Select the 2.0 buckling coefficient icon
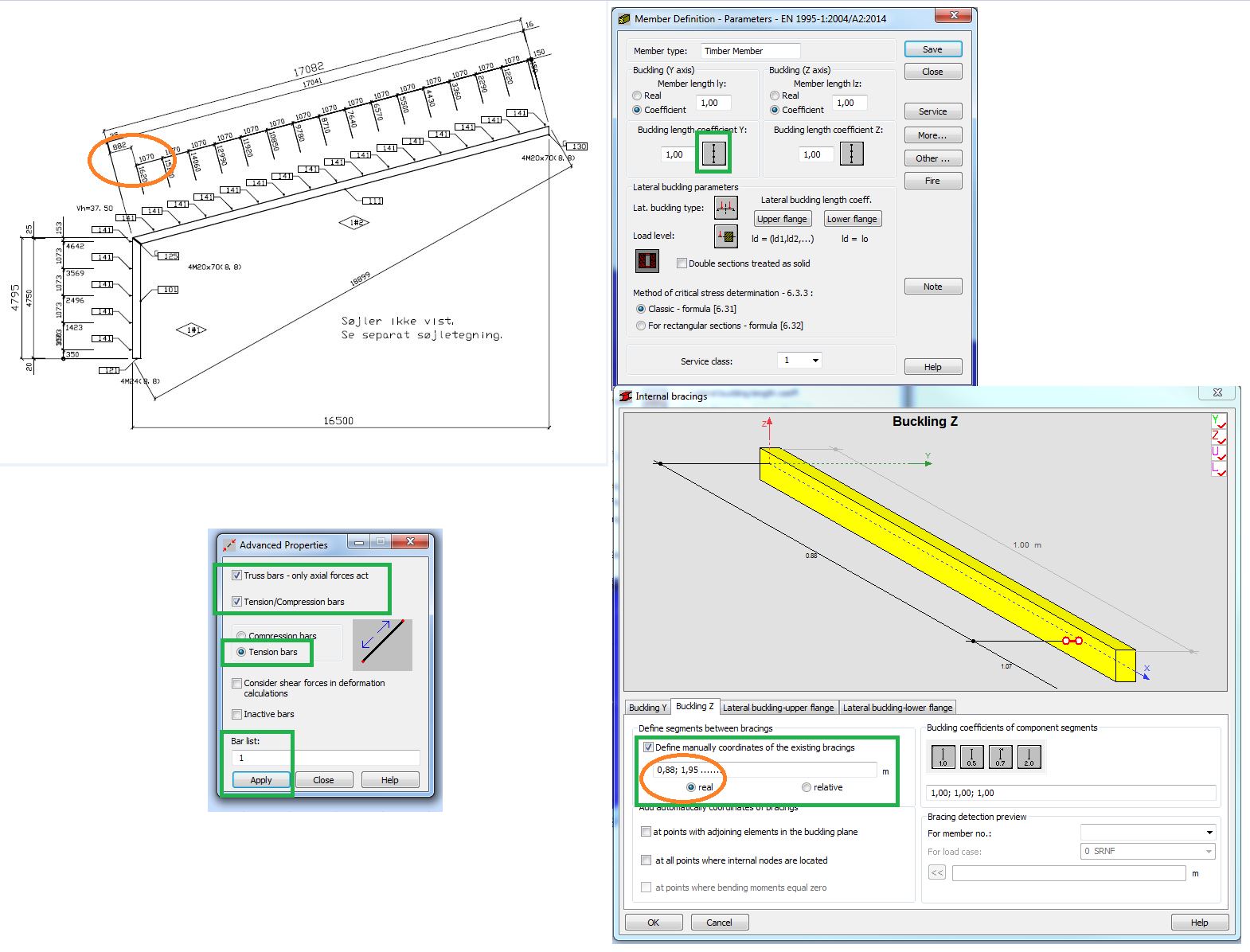Viewport: 1250px width, 952px height. point(1029,756)
